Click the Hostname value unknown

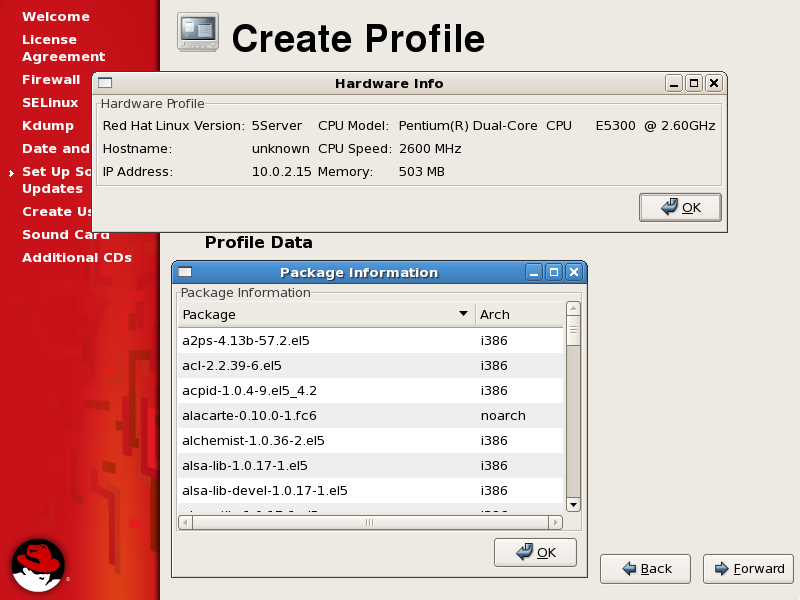[281, 148]
